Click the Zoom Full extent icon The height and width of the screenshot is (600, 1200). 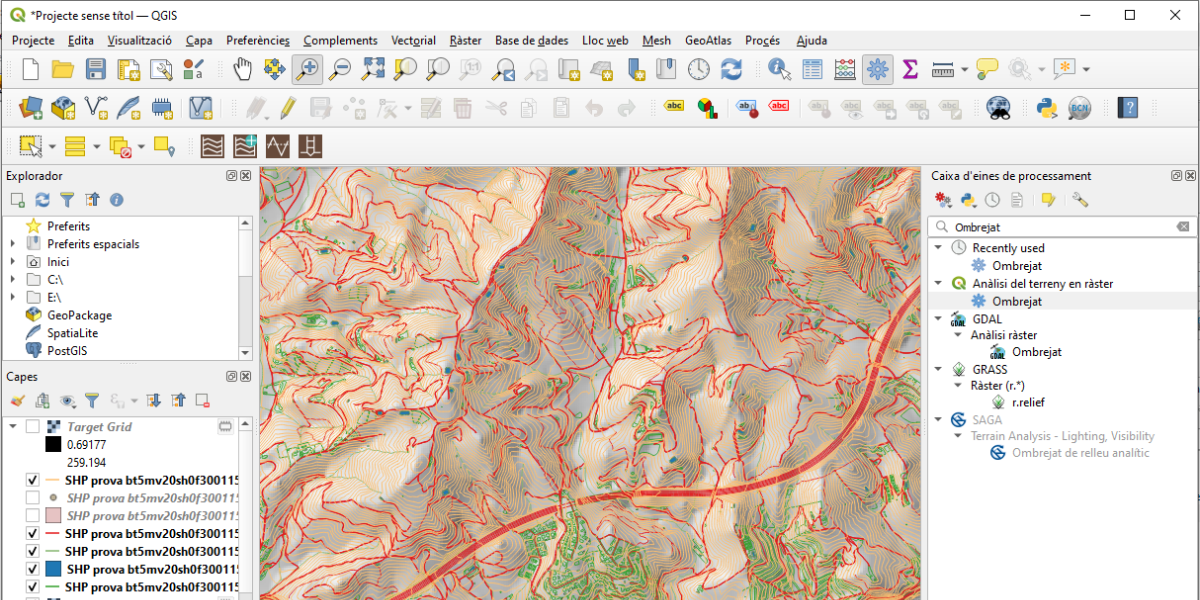tap(373, 69)
